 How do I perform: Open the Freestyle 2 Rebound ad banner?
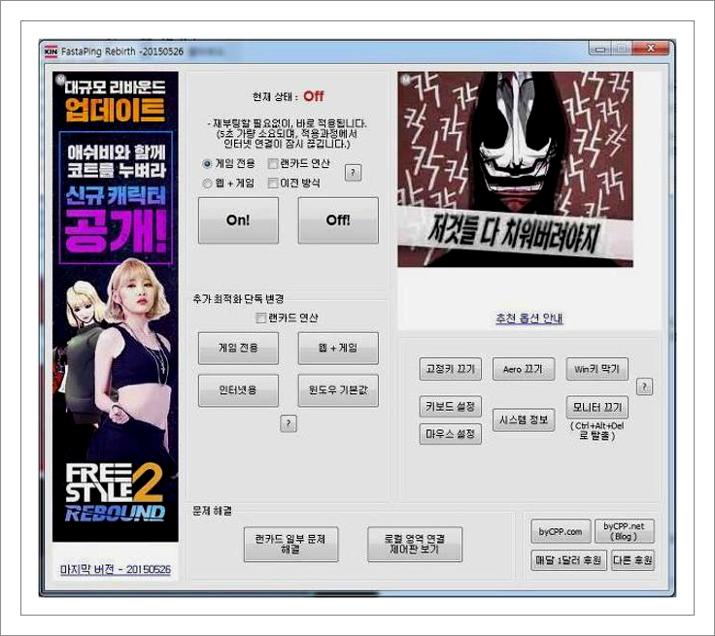tap(115, 306)
